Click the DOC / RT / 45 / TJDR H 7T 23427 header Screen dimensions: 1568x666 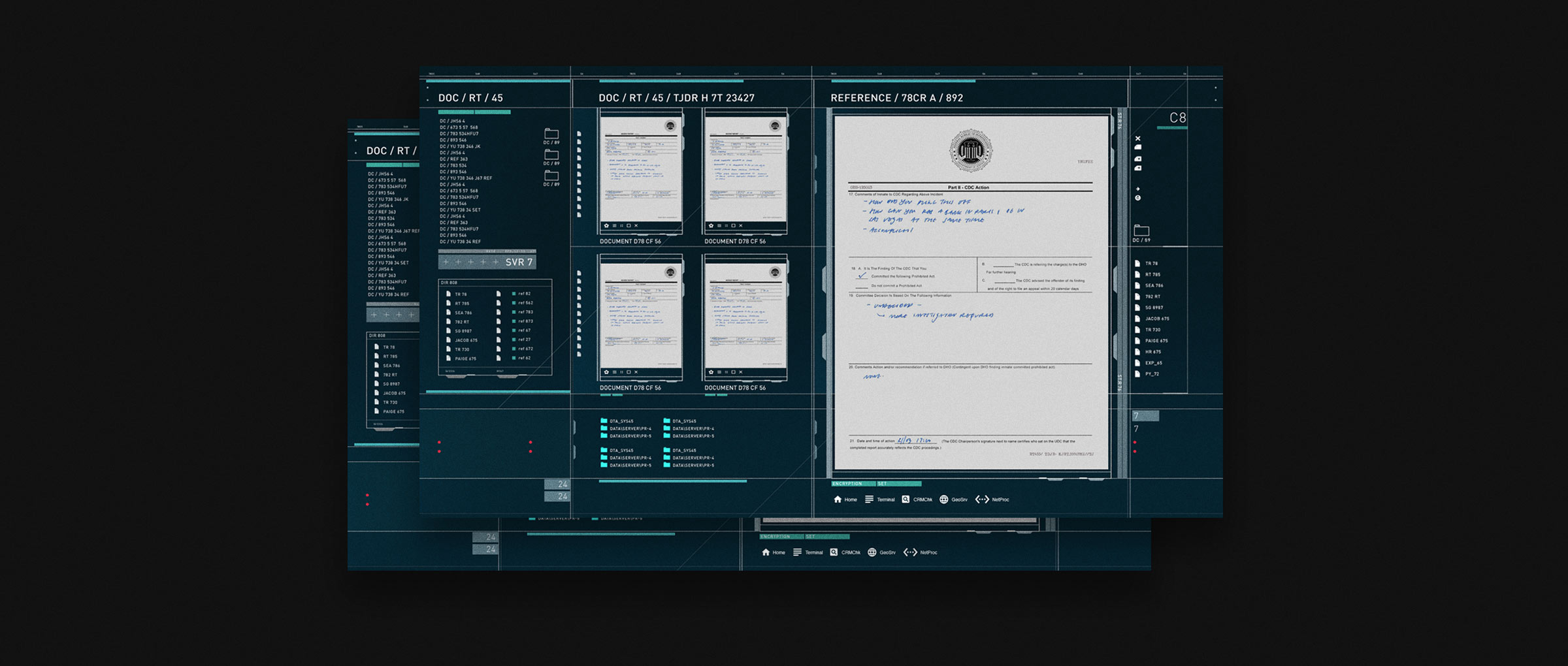(676, 98)
